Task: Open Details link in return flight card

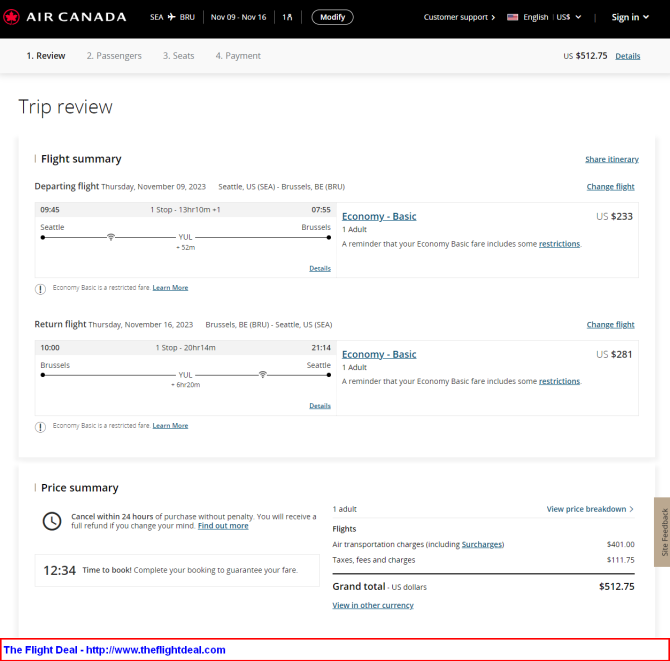Action: [320, 405]
